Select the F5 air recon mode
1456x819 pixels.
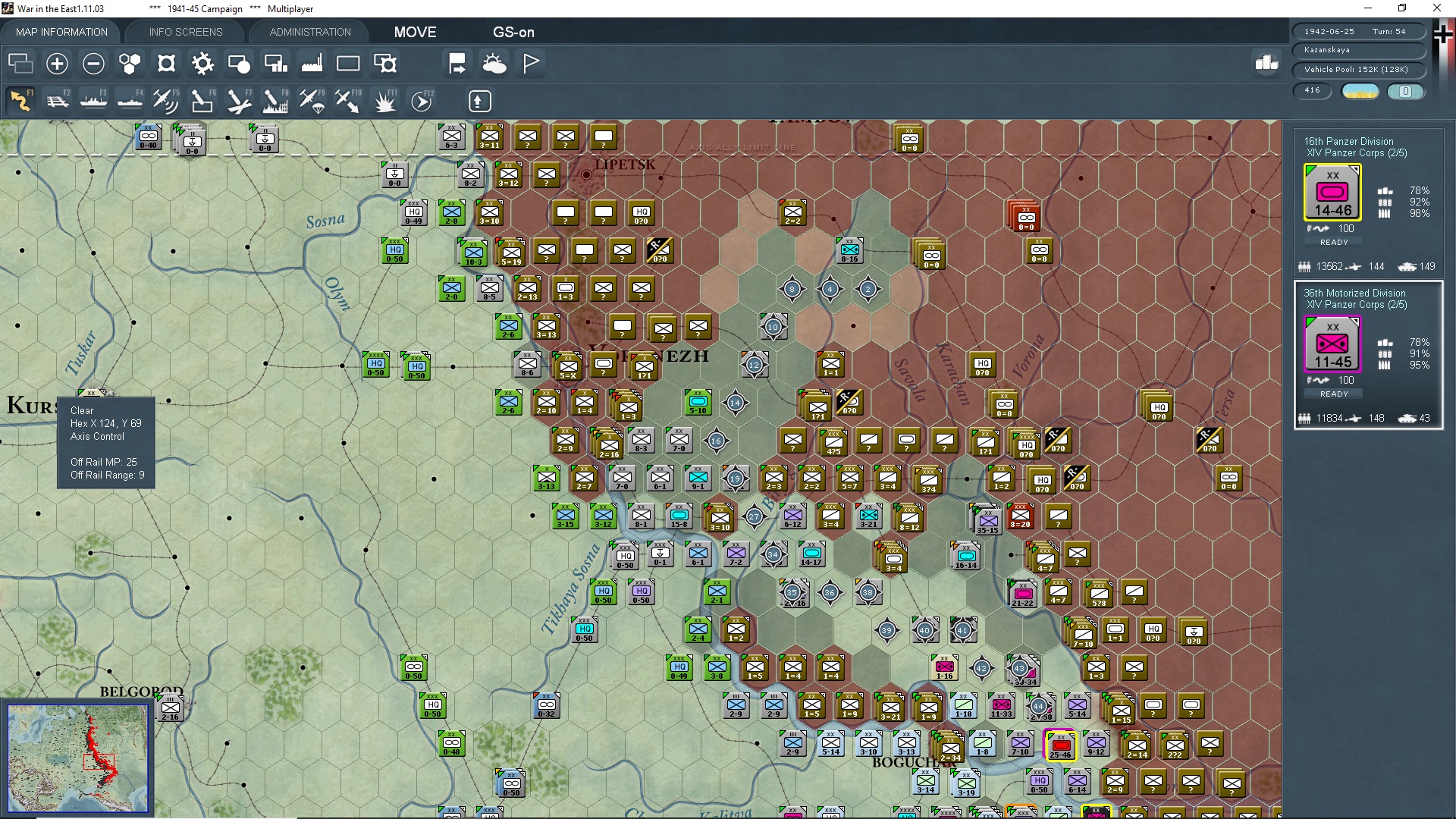166,101
